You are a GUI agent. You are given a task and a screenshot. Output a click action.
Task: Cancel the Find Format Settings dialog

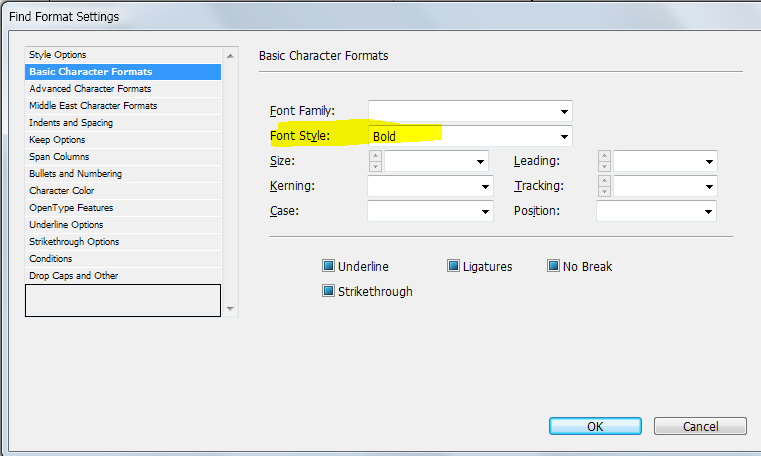(x=700, y=426)
